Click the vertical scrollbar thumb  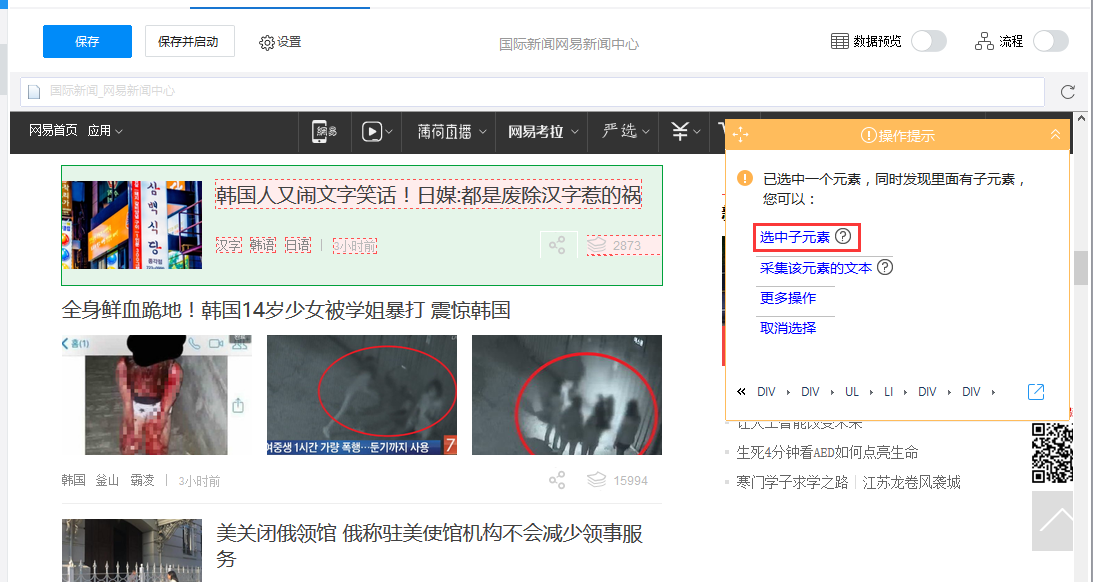pyautogui.click(x=1081, y=268)
